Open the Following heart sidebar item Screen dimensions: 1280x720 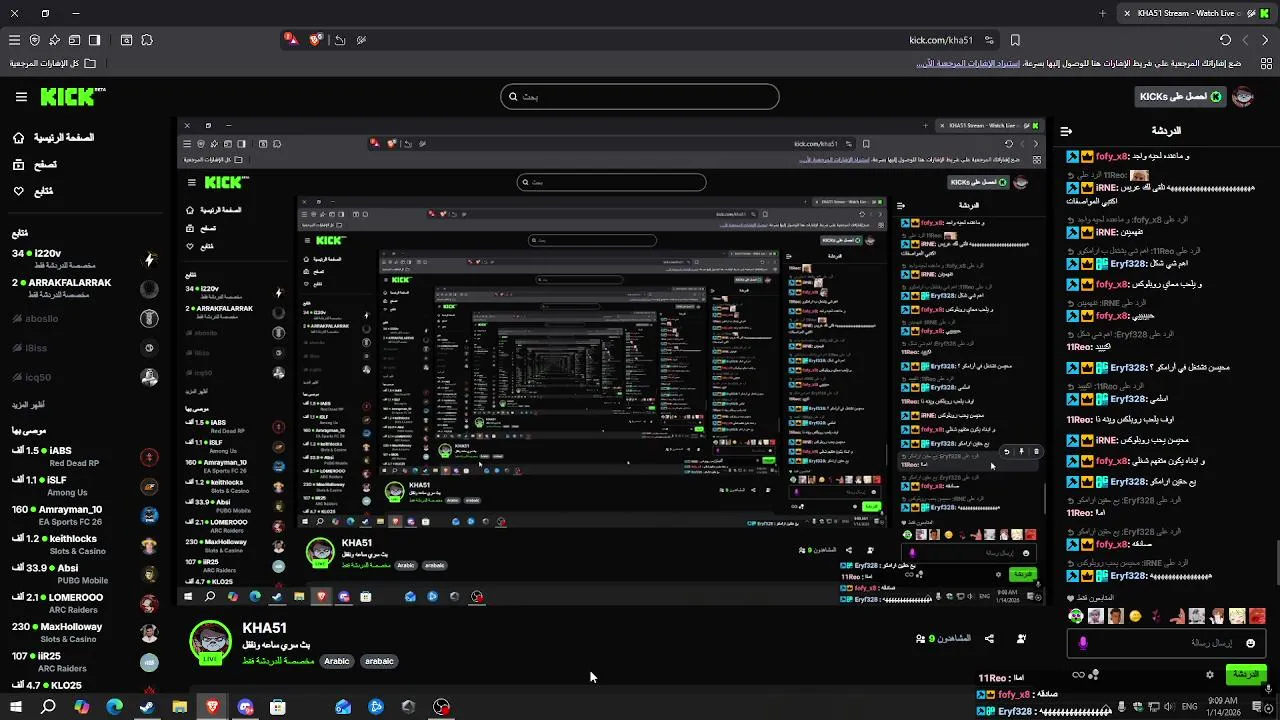[33, 191]
